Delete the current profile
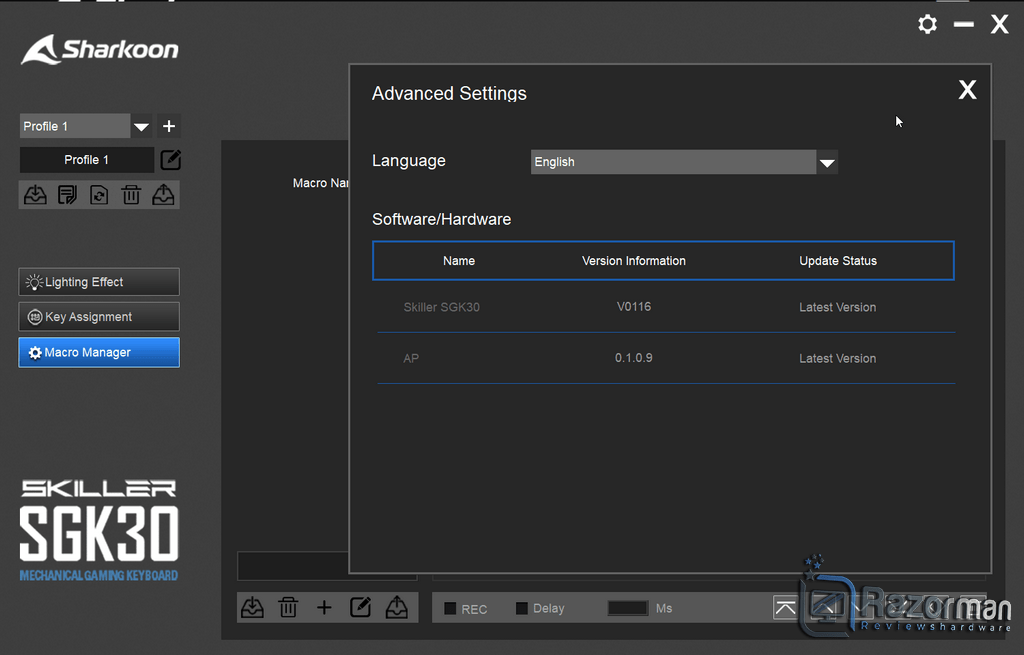Image resolution: width=1024 pixels, height=655 pixels. (131, 195)
